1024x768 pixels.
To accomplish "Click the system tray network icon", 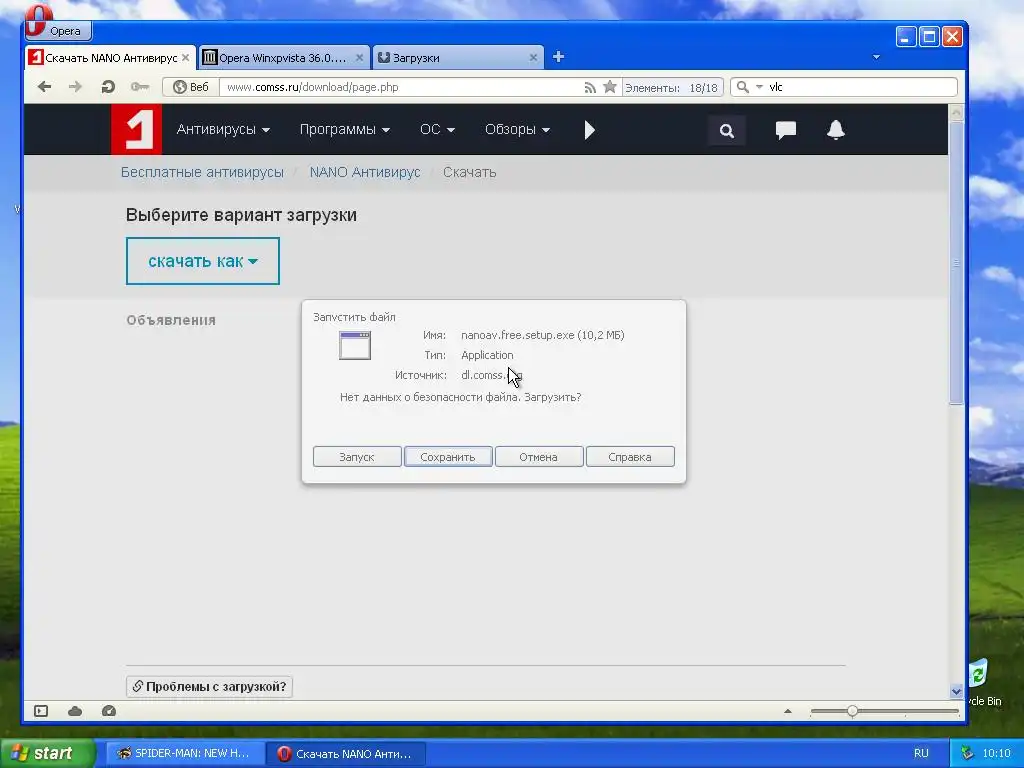I will [x=967, y=753].
